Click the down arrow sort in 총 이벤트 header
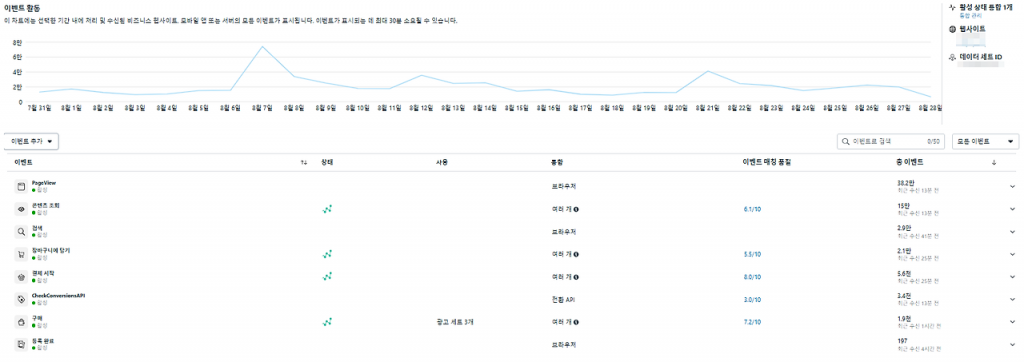 (x=994, y=162)
